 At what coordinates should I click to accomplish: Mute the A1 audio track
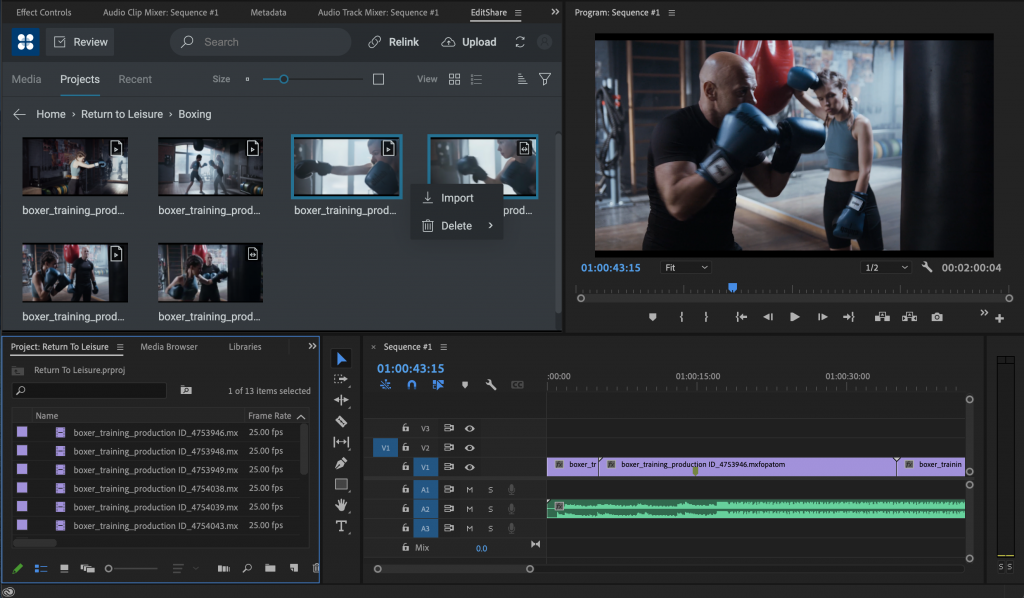[471, 489]
